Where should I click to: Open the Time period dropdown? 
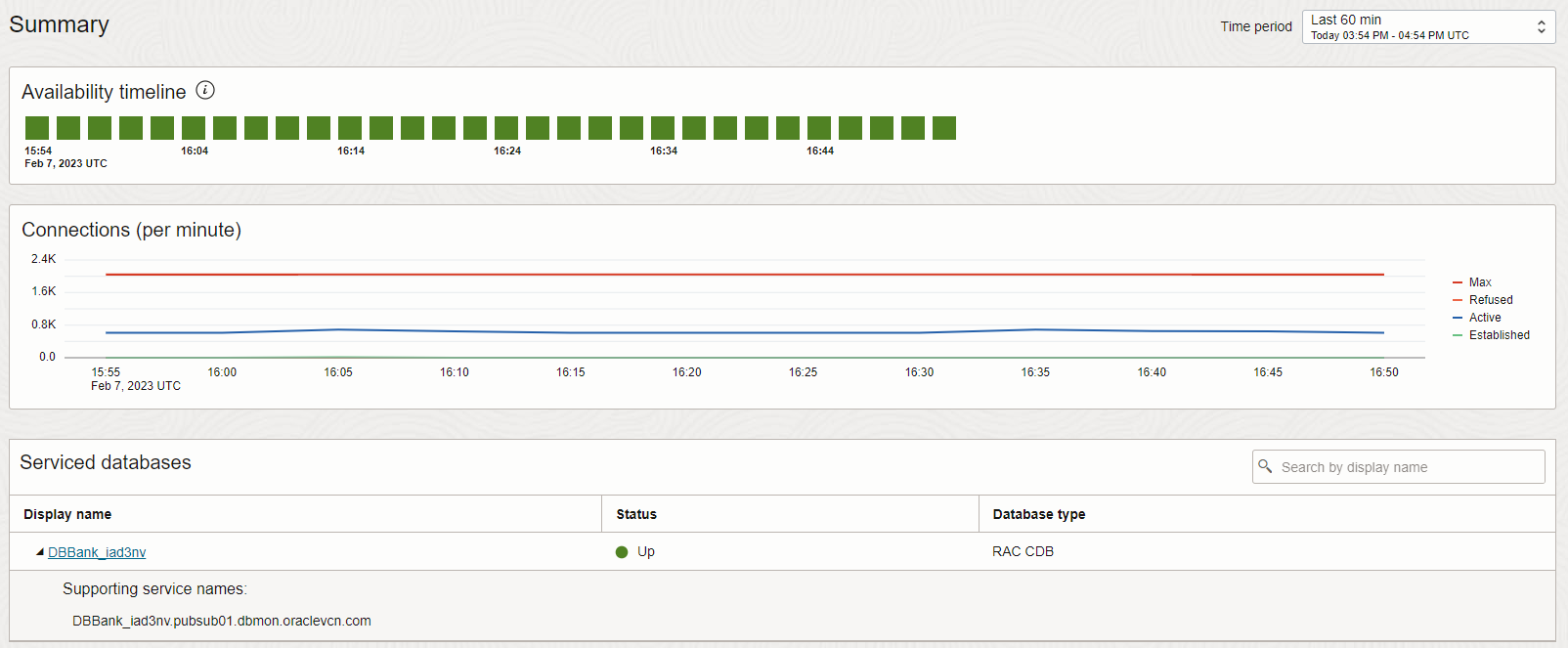(x=1428, y=27)
